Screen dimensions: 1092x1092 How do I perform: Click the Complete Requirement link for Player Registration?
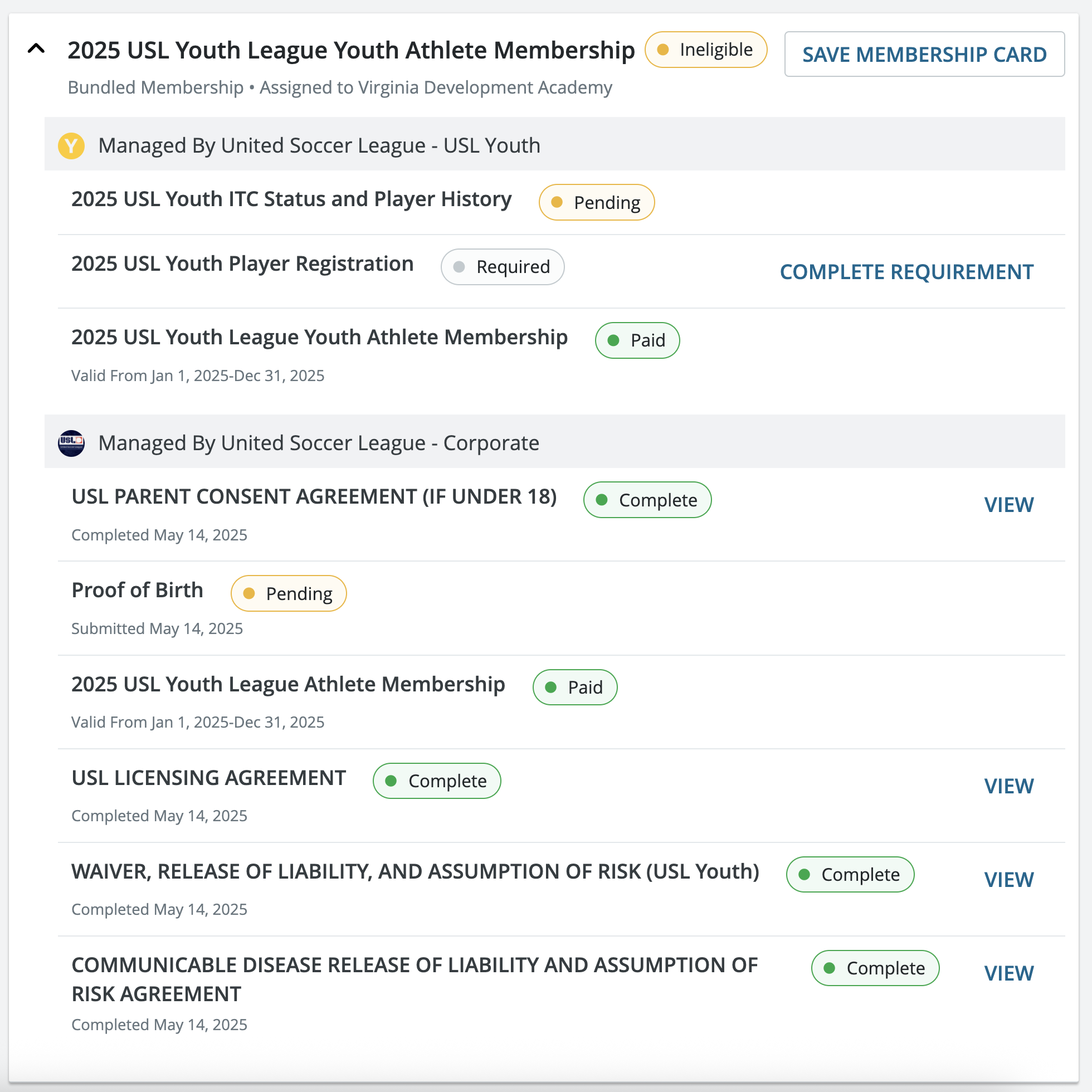coord(906,272)
